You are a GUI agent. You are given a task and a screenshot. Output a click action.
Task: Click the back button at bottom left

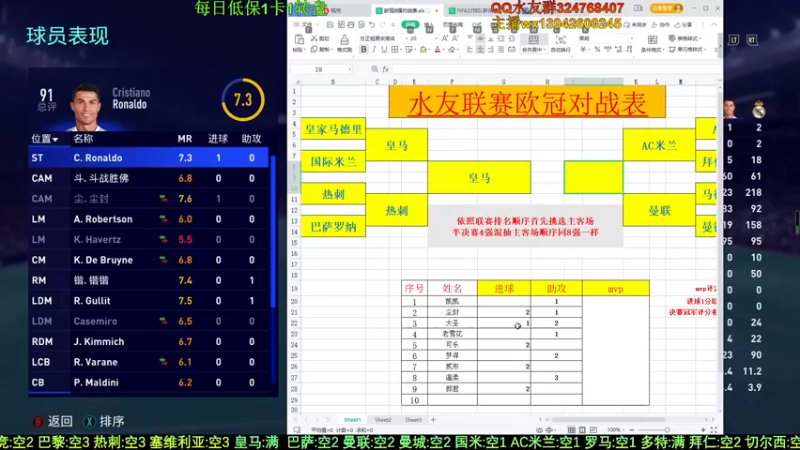53,421
